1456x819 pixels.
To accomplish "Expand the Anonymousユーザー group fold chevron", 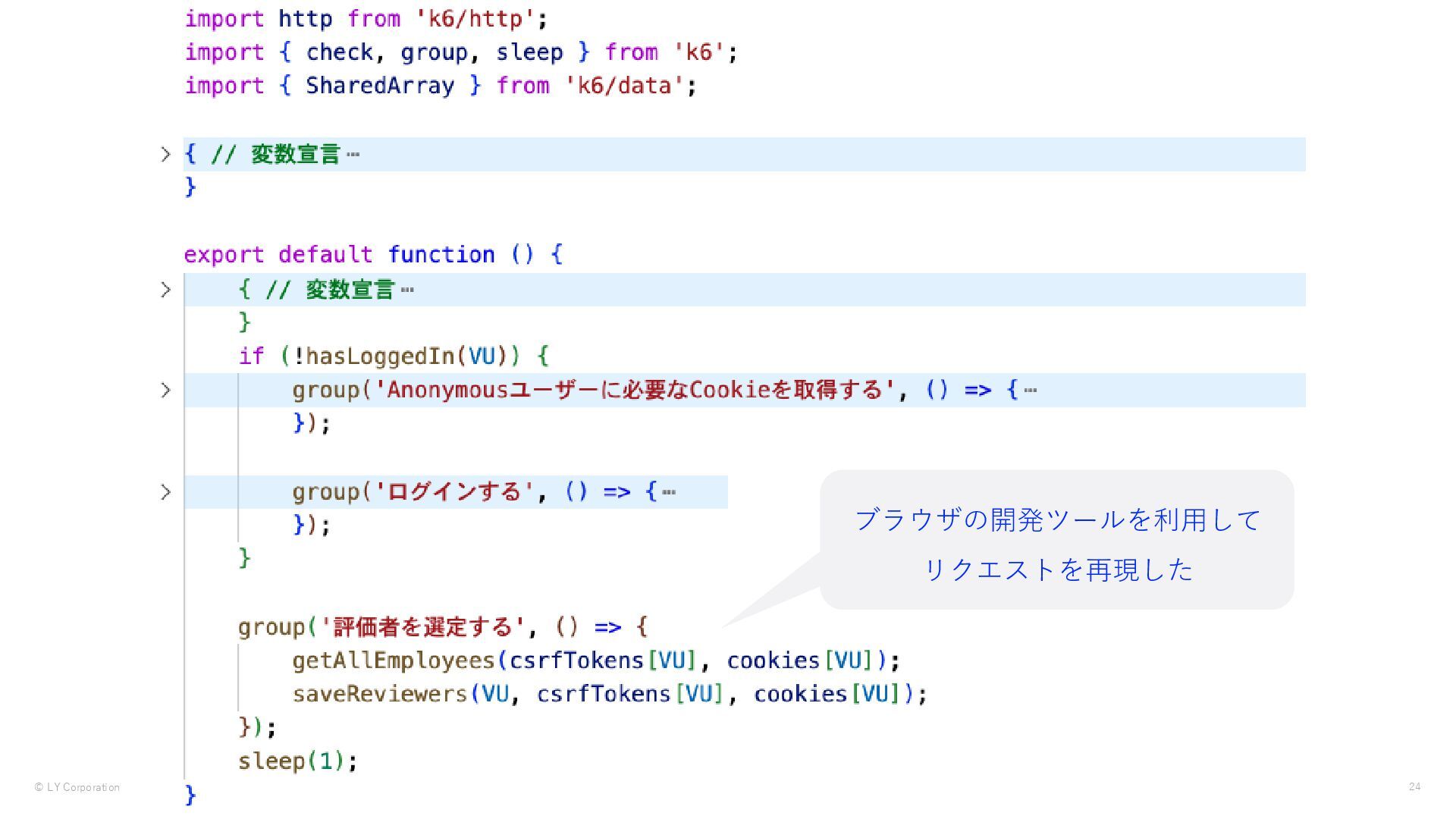I will (x=165, y=391).
